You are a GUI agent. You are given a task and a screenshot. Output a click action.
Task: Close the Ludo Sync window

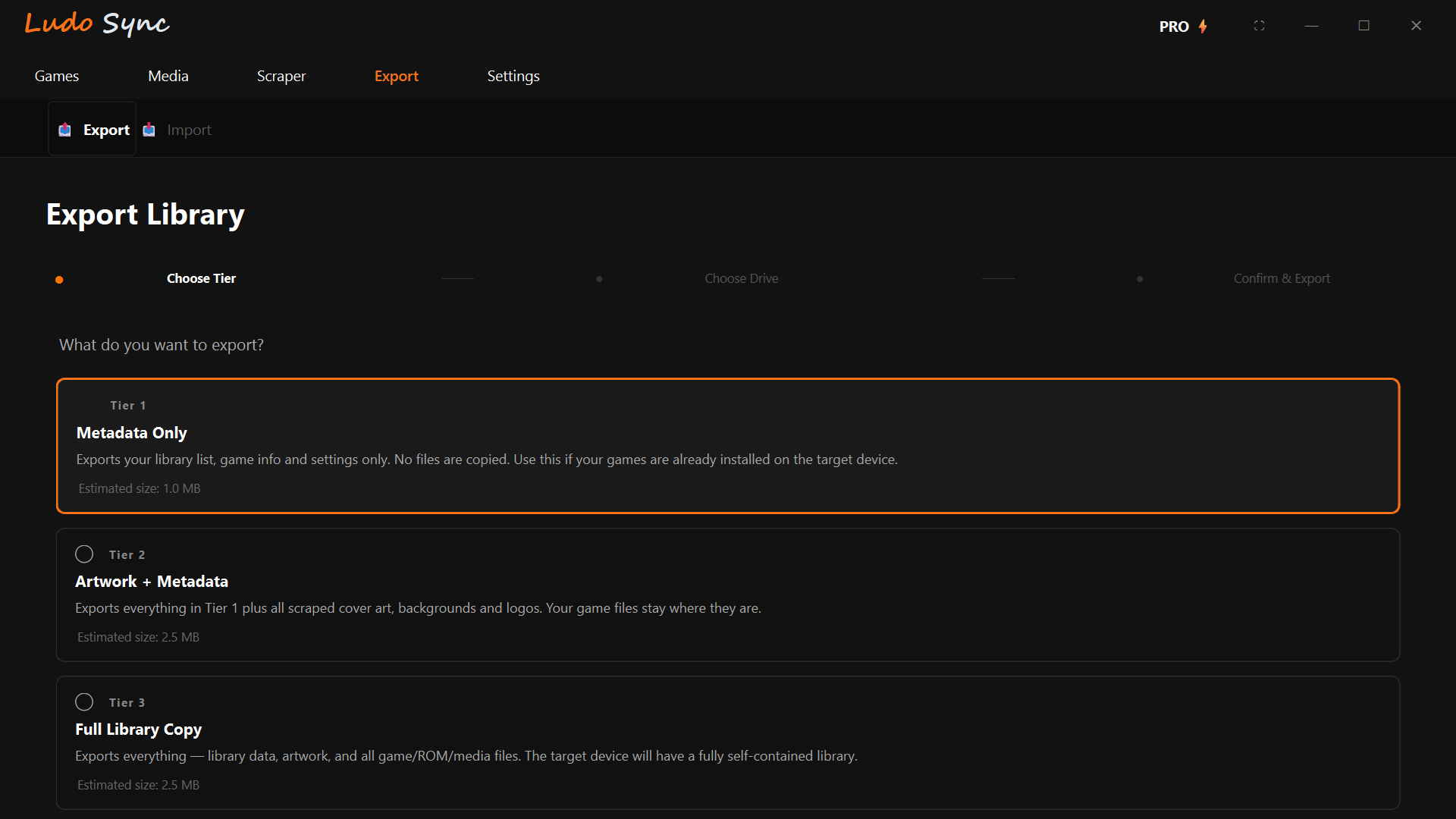[x=1416, y=26]
